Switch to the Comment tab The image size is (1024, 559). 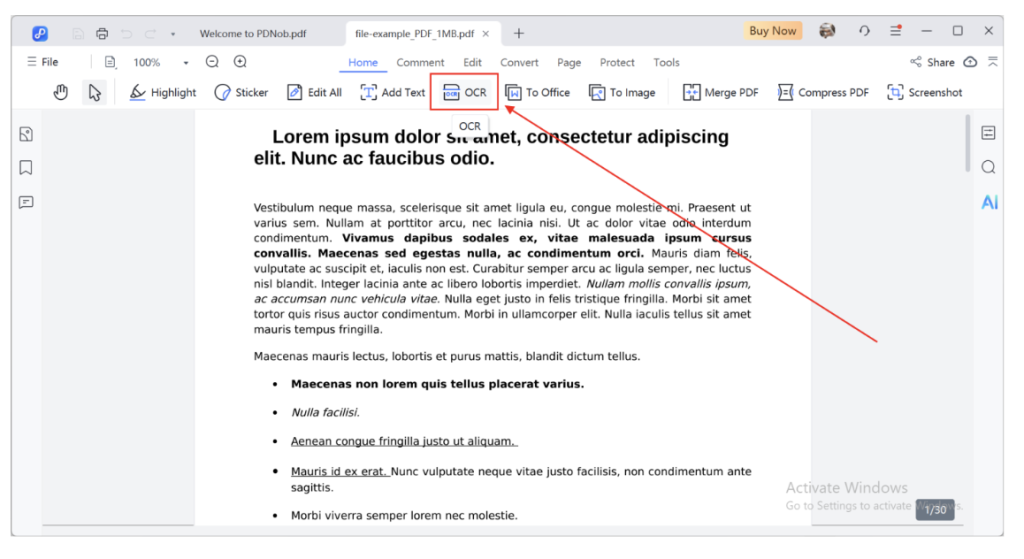coord(420,62)
